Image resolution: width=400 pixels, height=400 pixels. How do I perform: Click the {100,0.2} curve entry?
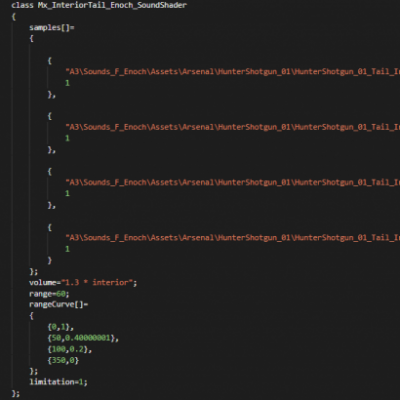(70, 349)
